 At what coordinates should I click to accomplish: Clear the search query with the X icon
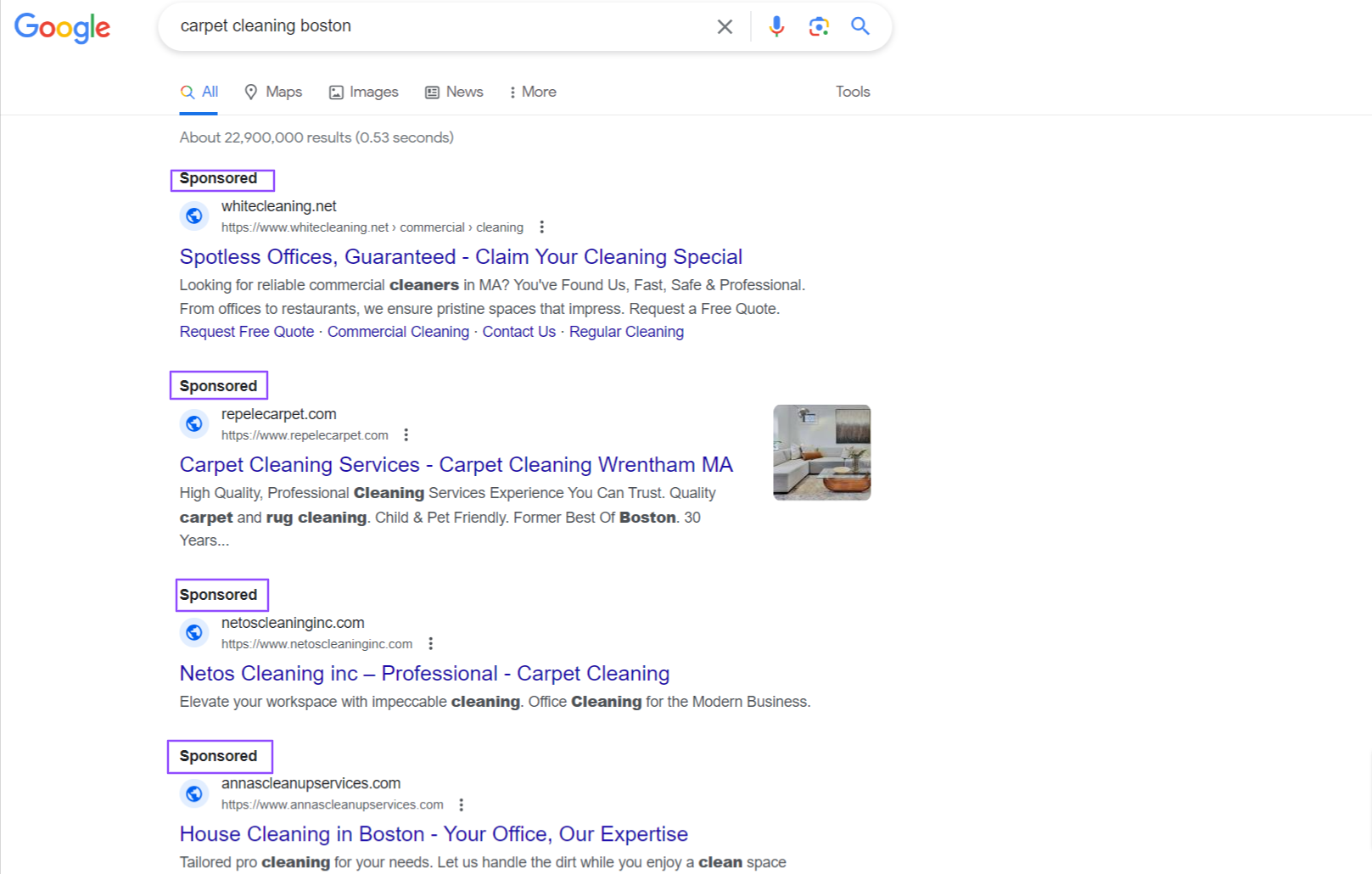click(x=725, y=26)
